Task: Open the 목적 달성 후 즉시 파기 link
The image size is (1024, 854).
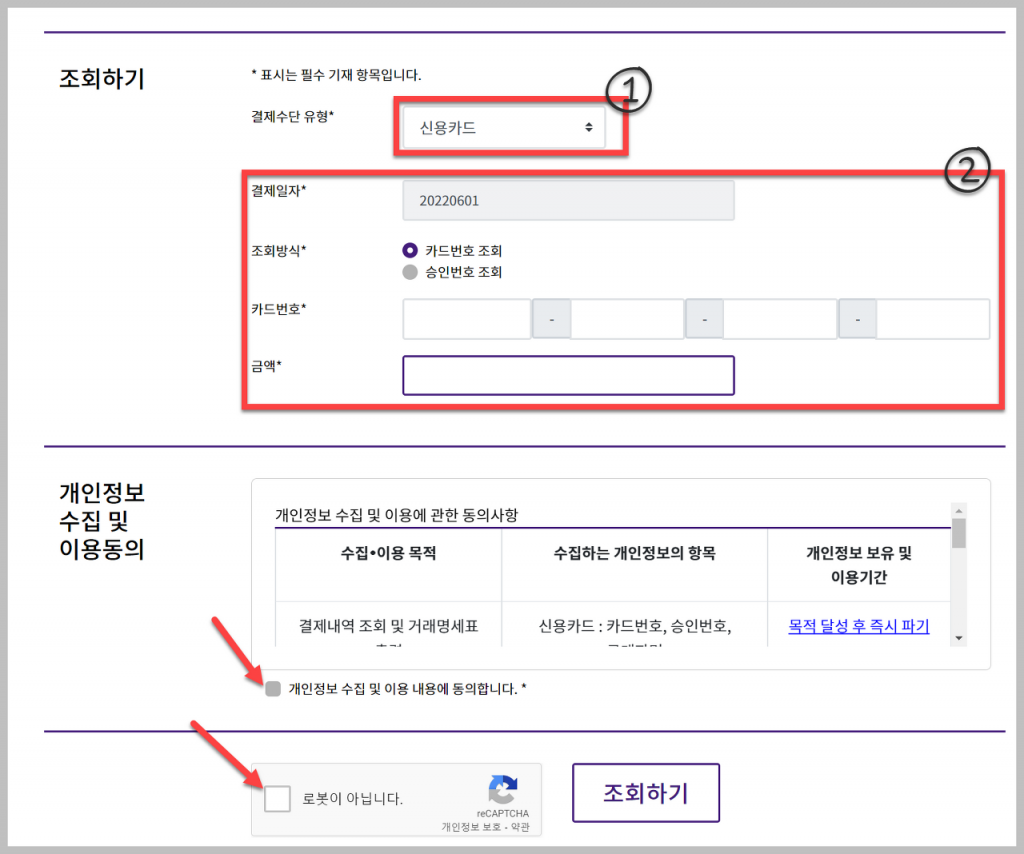Action: click(858, 626)
